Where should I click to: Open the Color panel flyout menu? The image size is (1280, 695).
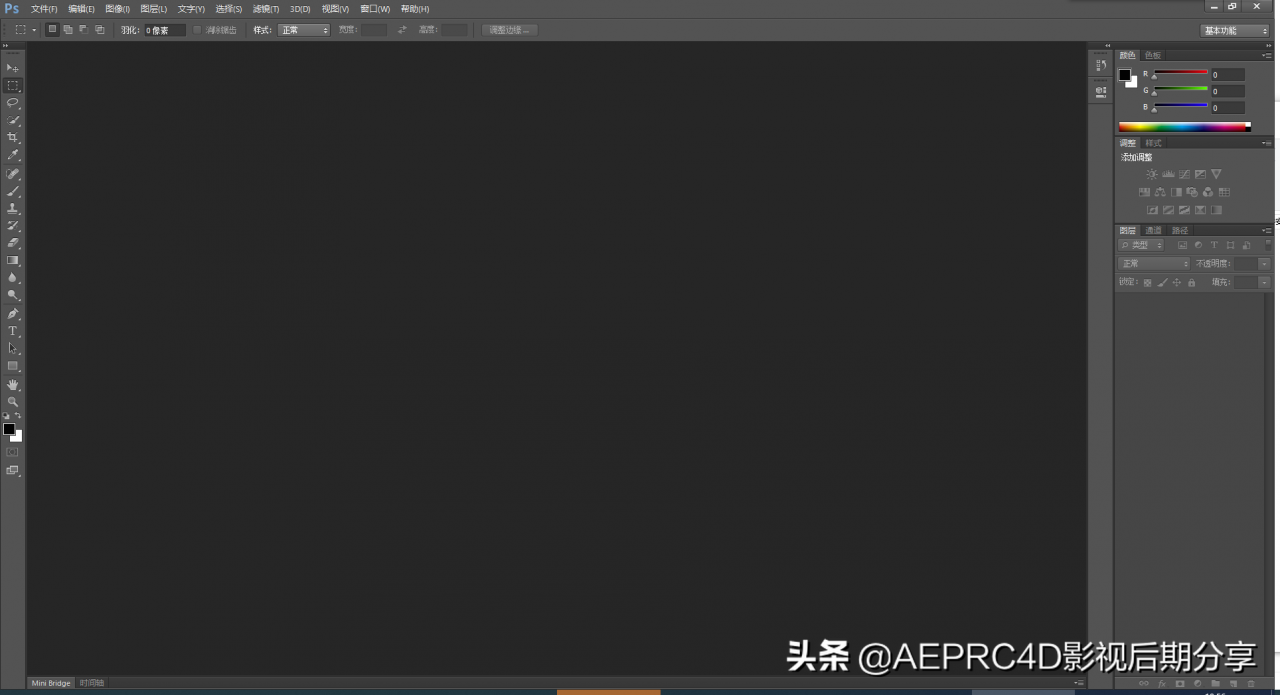coord(1266,56)
